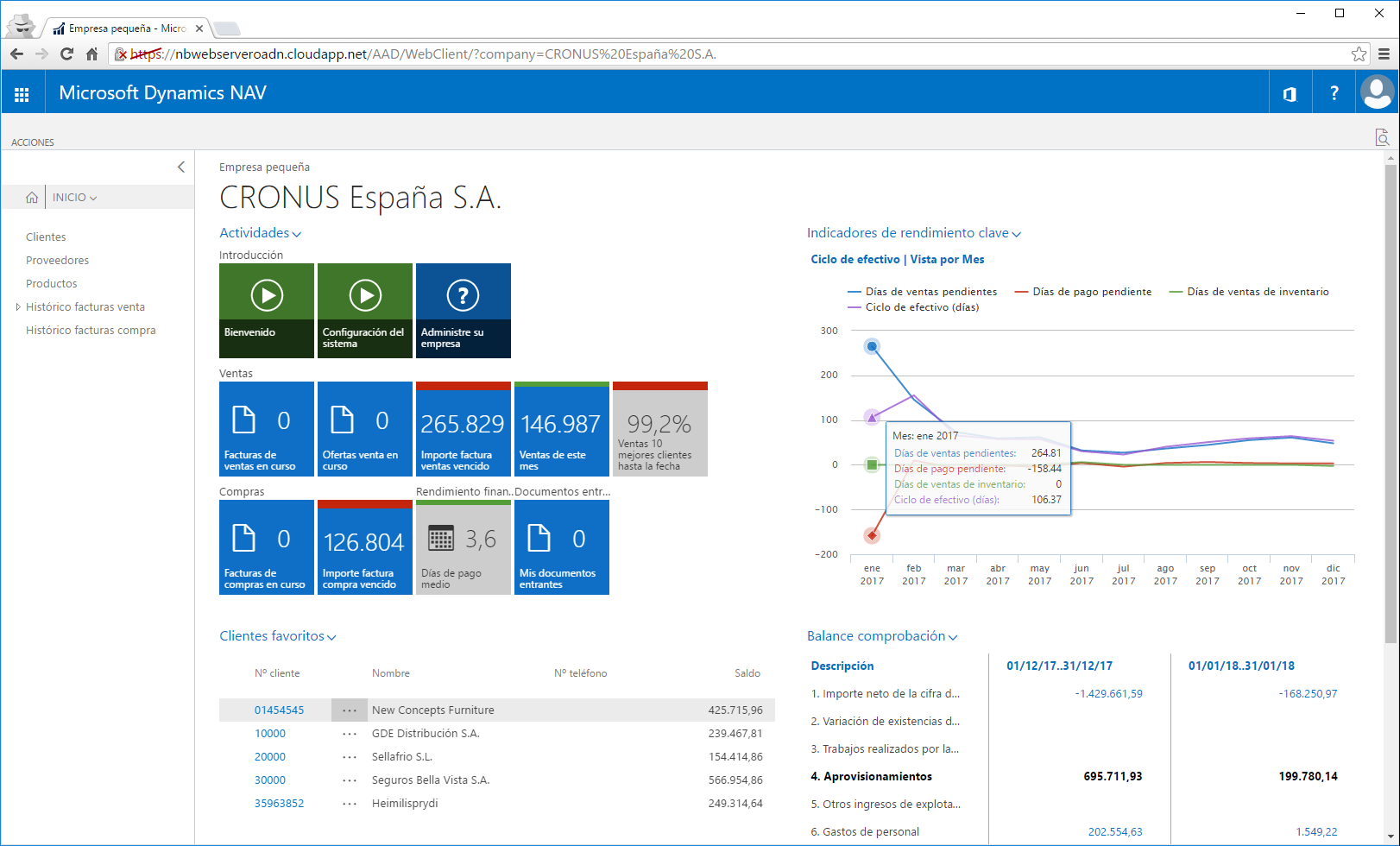This screenshot has height=846, width=1400.
Task: Close the Empresa pequeña browser tab
Action: (x=199, y=28)
